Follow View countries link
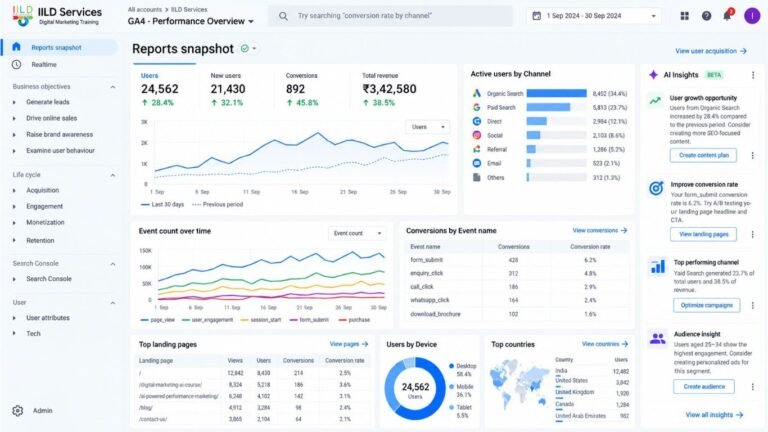768x432 pixels. [x=605, y=344]
